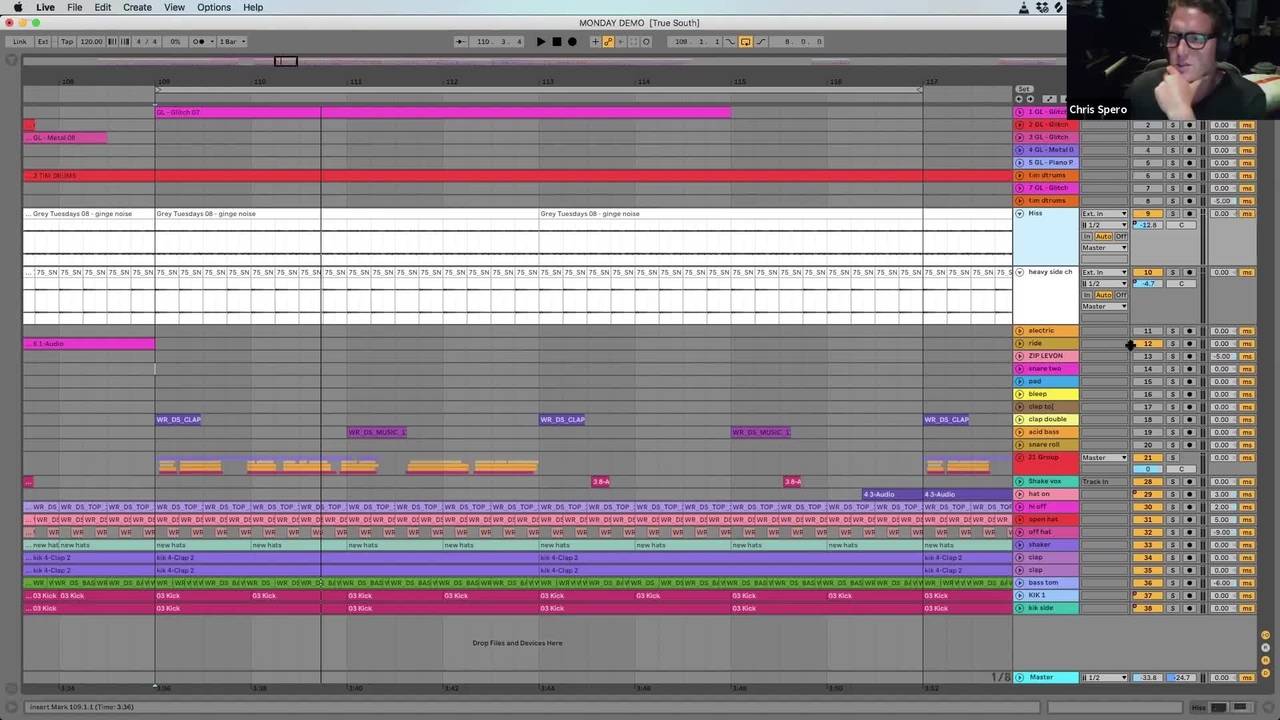1280x720 pixels.
Task: Open the View menu
Action: coord(174,7)
